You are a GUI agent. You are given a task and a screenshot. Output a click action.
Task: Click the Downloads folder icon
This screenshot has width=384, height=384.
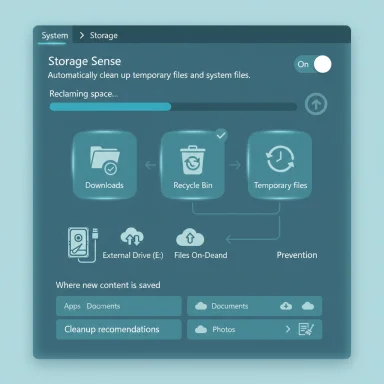pos(105,160)
